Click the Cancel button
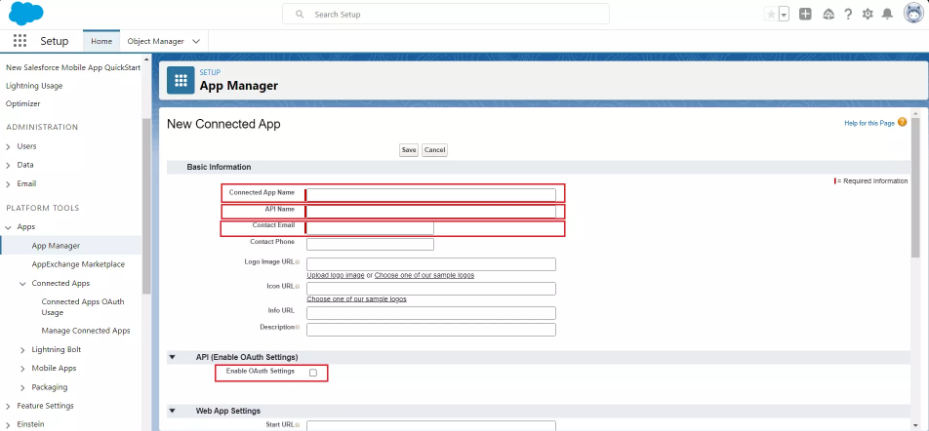 (x=435, y=150)
